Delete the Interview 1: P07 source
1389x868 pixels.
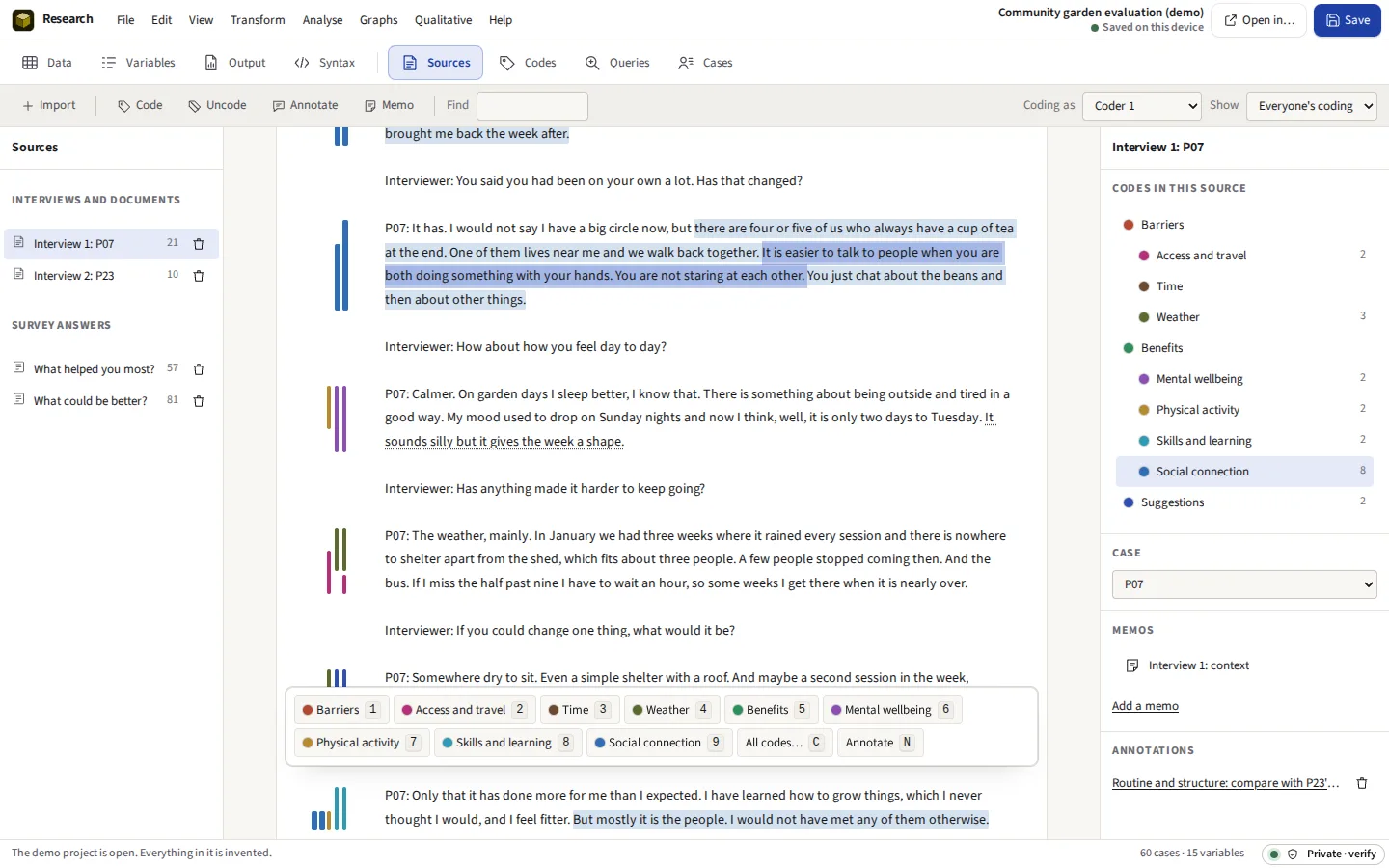point(199,244)
